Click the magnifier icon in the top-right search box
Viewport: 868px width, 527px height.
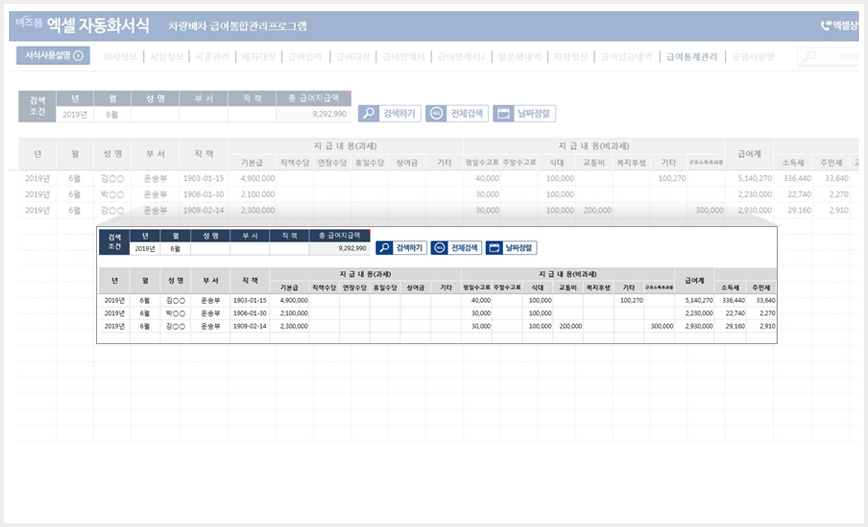pyautogui.click(x=810, y=56)
